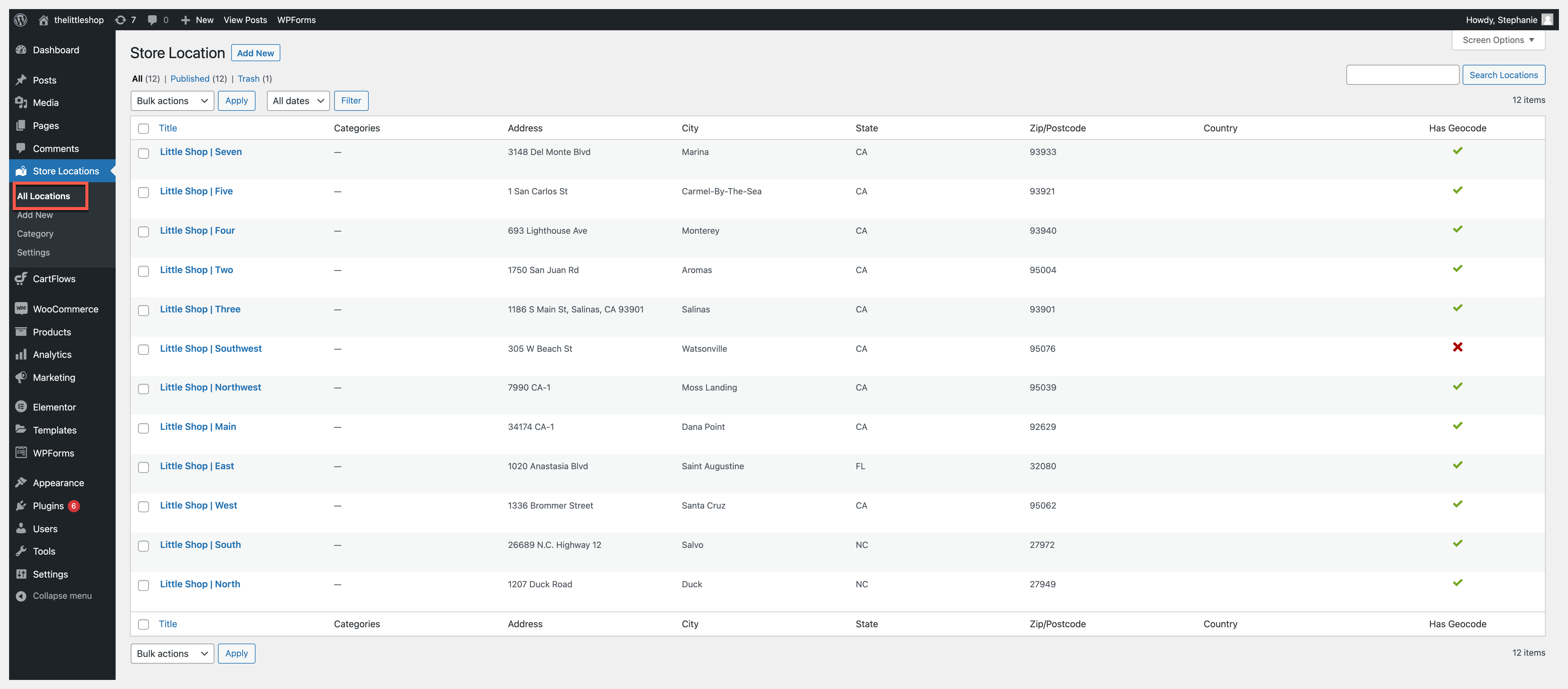Click the comments bubble icon in admin bar
Screen dimensions: 1568x689
152,19
